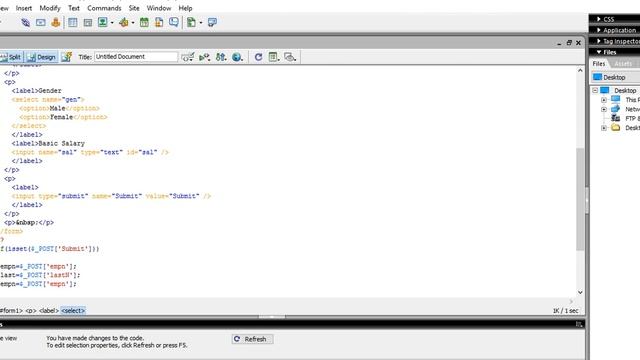The height and width of the screenshot is (360, 640).
Task: Collapse the Desktop tree node
Action: pos(595,90)
